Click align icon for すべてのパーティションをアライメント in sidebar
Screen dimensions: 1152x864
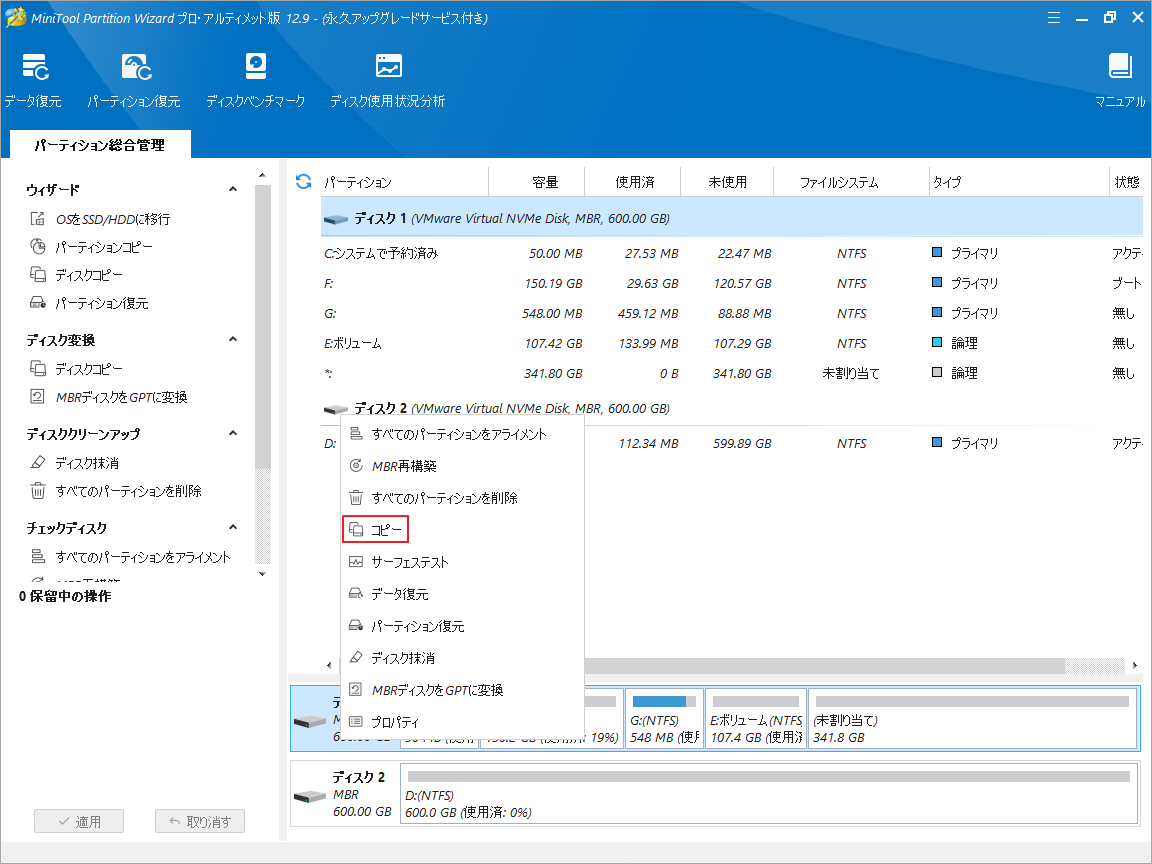[x=37, y=557]
